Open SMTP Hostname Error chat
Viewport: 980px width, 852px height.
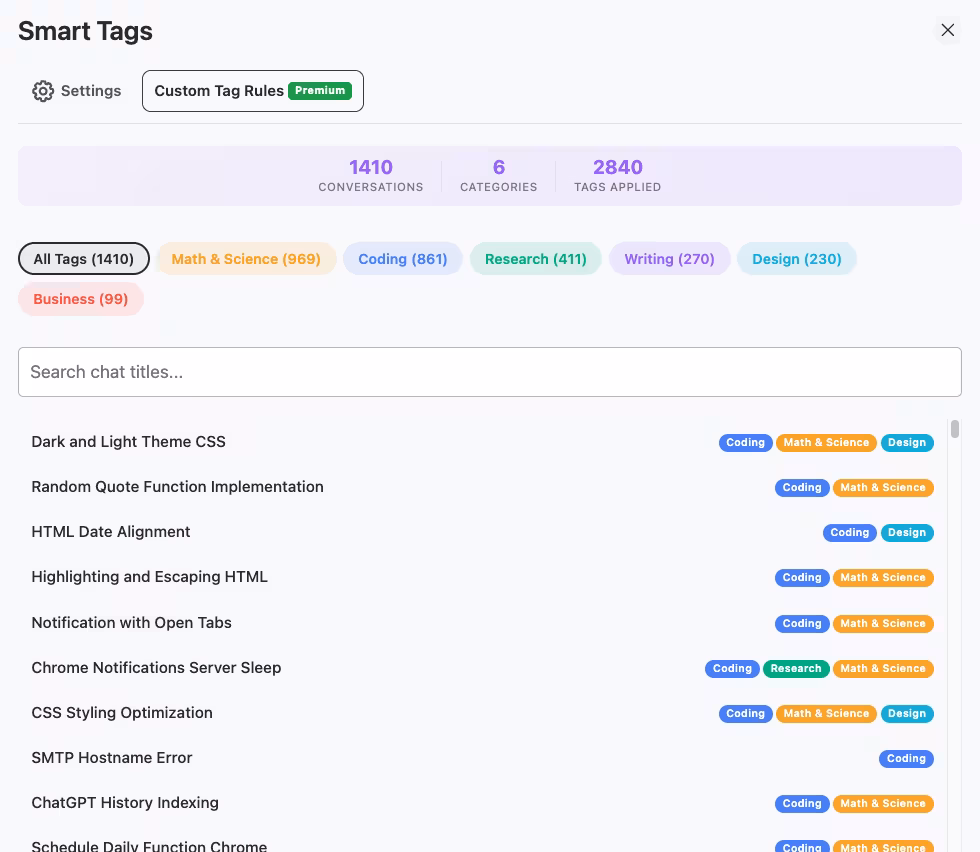112,758
